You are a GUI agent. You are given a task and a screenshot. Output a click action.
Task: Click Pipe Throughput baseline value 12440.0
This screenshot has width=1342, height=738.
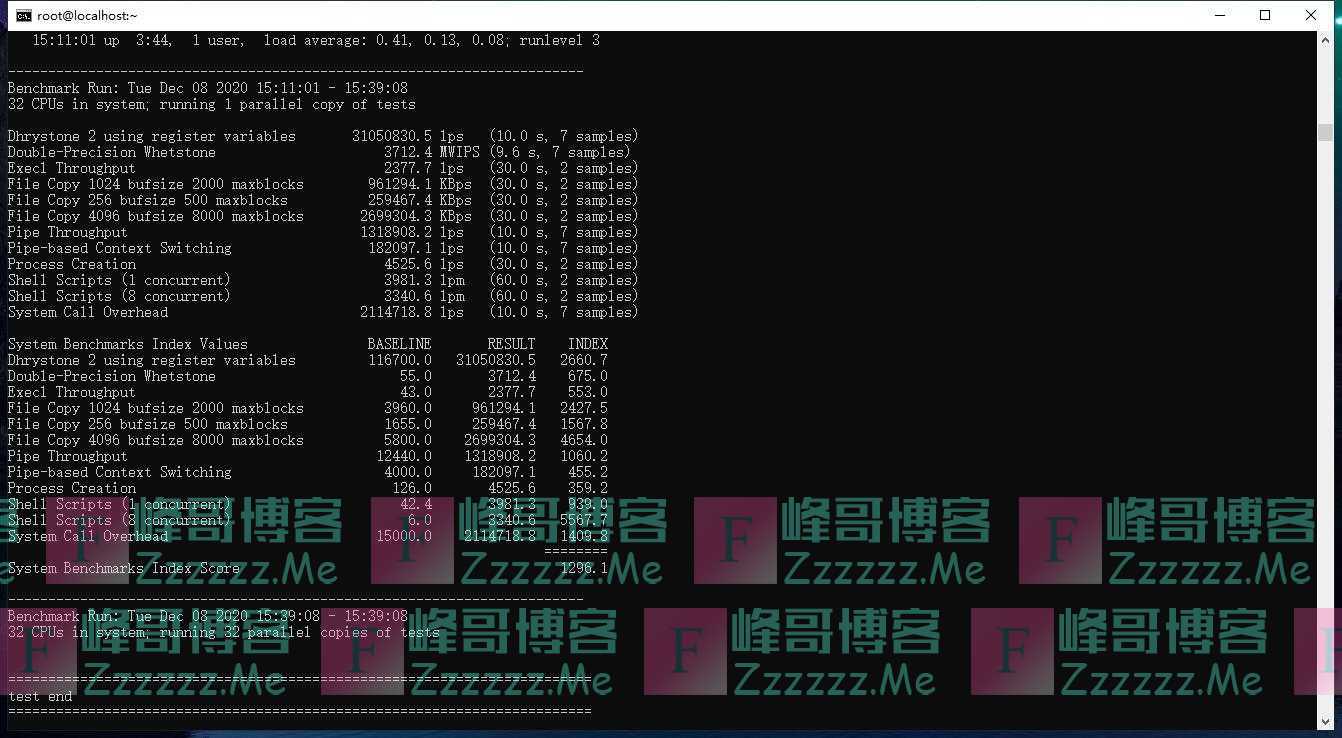click(404, 457)
